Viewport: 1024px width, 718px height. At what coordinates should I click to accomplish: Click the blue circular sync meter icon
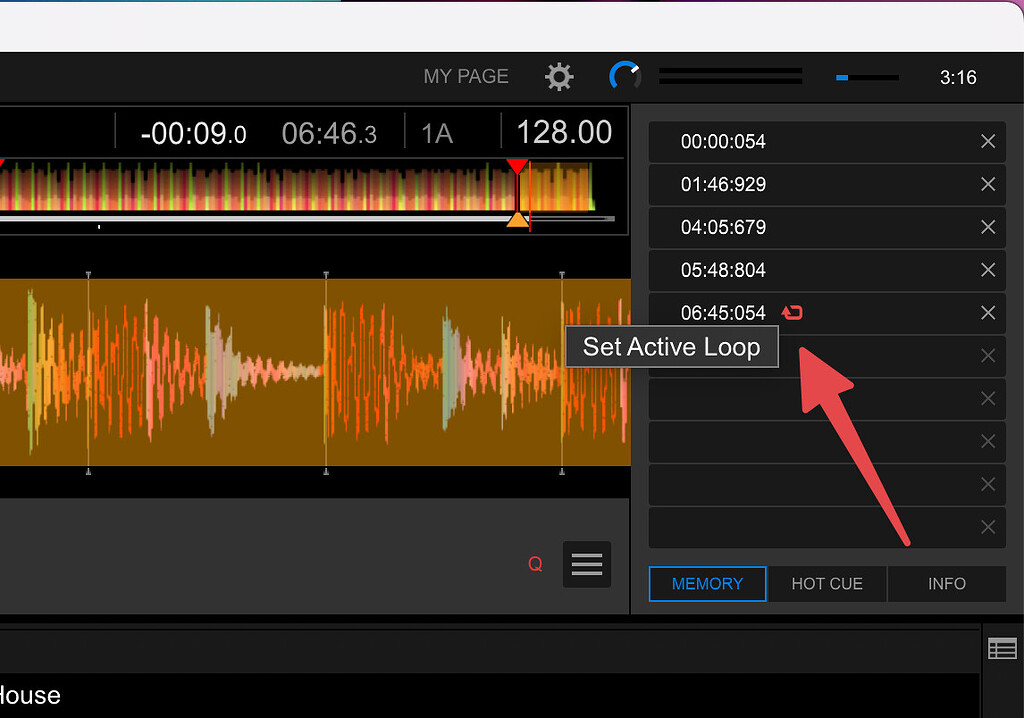click(624, 74)
